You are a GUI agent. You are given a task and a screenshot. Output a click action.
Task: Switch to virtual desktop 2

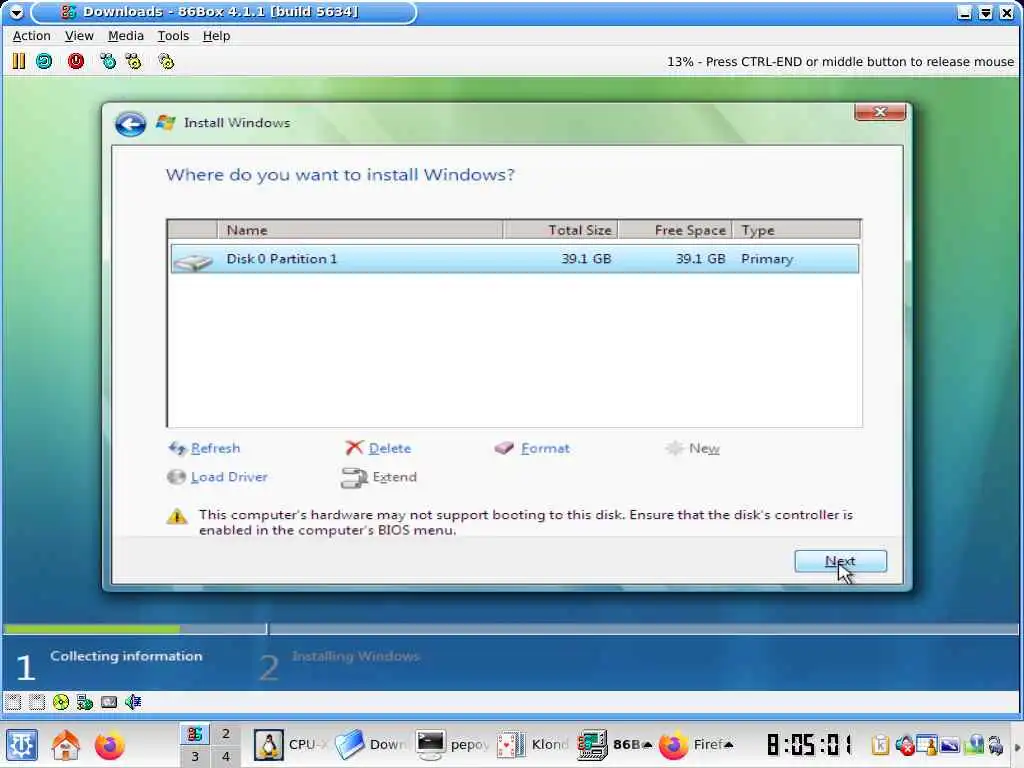pyautogui.click(x=225, y=733)
